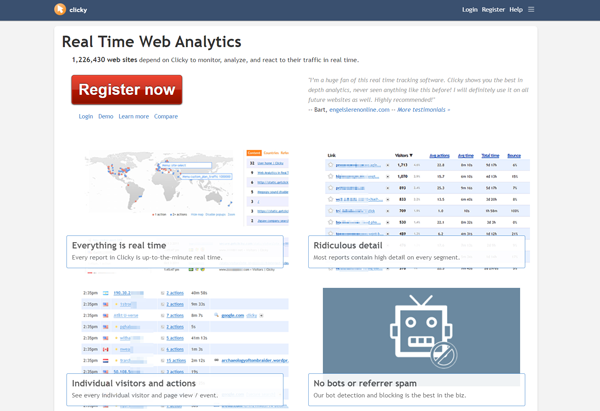The width and height of the screenshot is (600, 411).
Task: Click the Login link below Register now
Action: tap(86, 116)
